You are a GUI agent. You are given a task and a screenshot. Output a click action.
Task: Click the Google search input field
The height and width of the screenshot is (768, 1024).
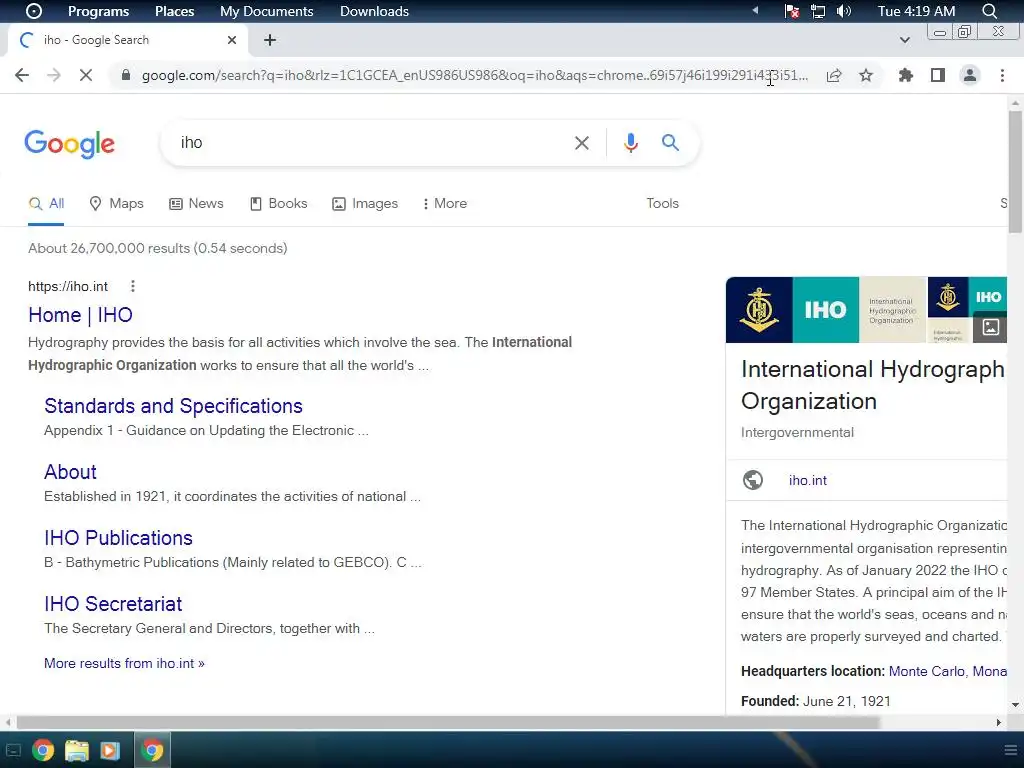[x=372, y=142]
